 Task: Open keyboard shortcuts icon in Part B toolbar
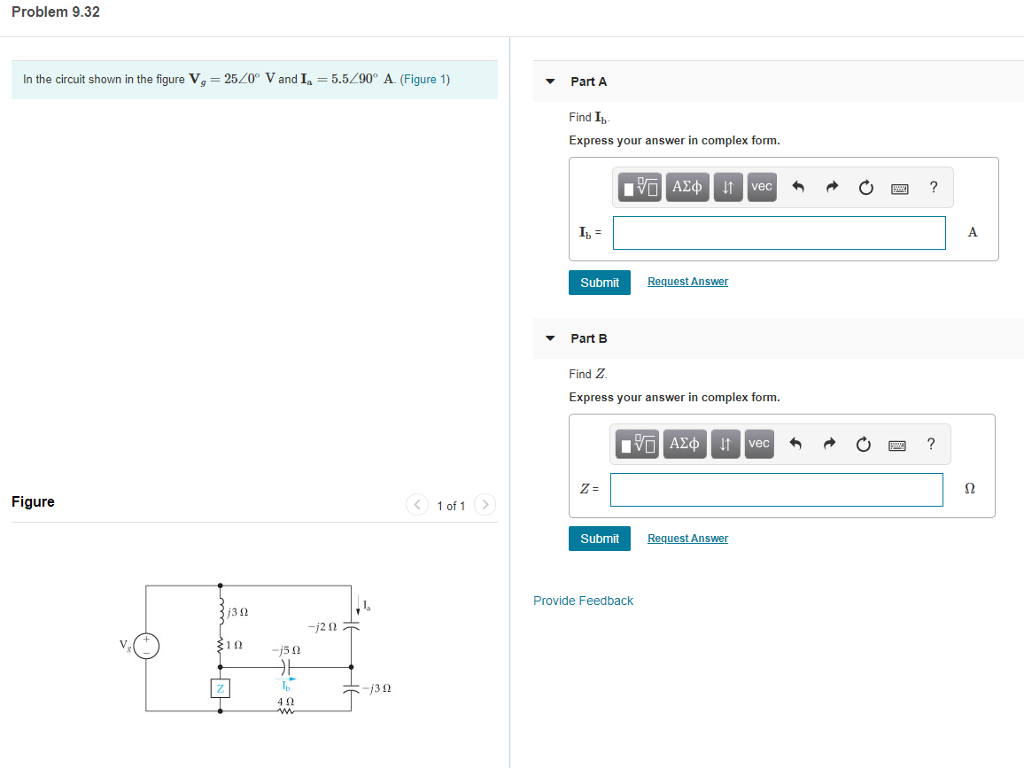coord(898,444)
